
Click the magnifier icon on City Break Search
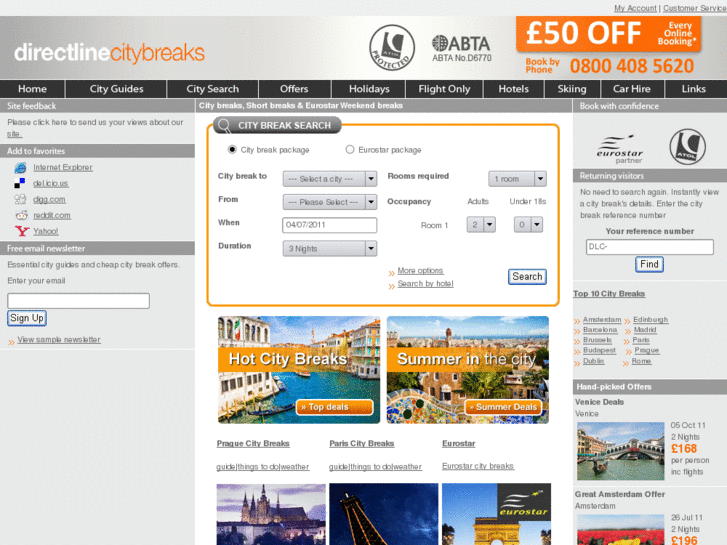tap(224, 125)
